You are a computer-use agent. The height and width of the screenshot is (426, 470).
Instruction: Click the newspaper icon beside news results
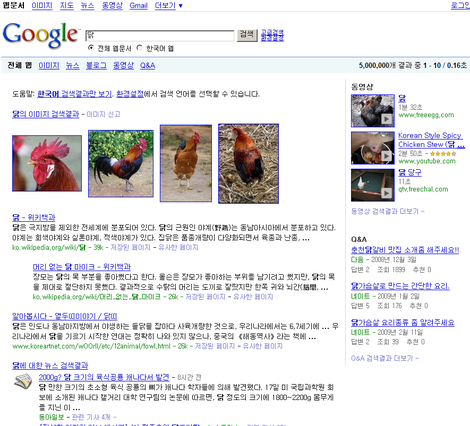click(23, 381)
